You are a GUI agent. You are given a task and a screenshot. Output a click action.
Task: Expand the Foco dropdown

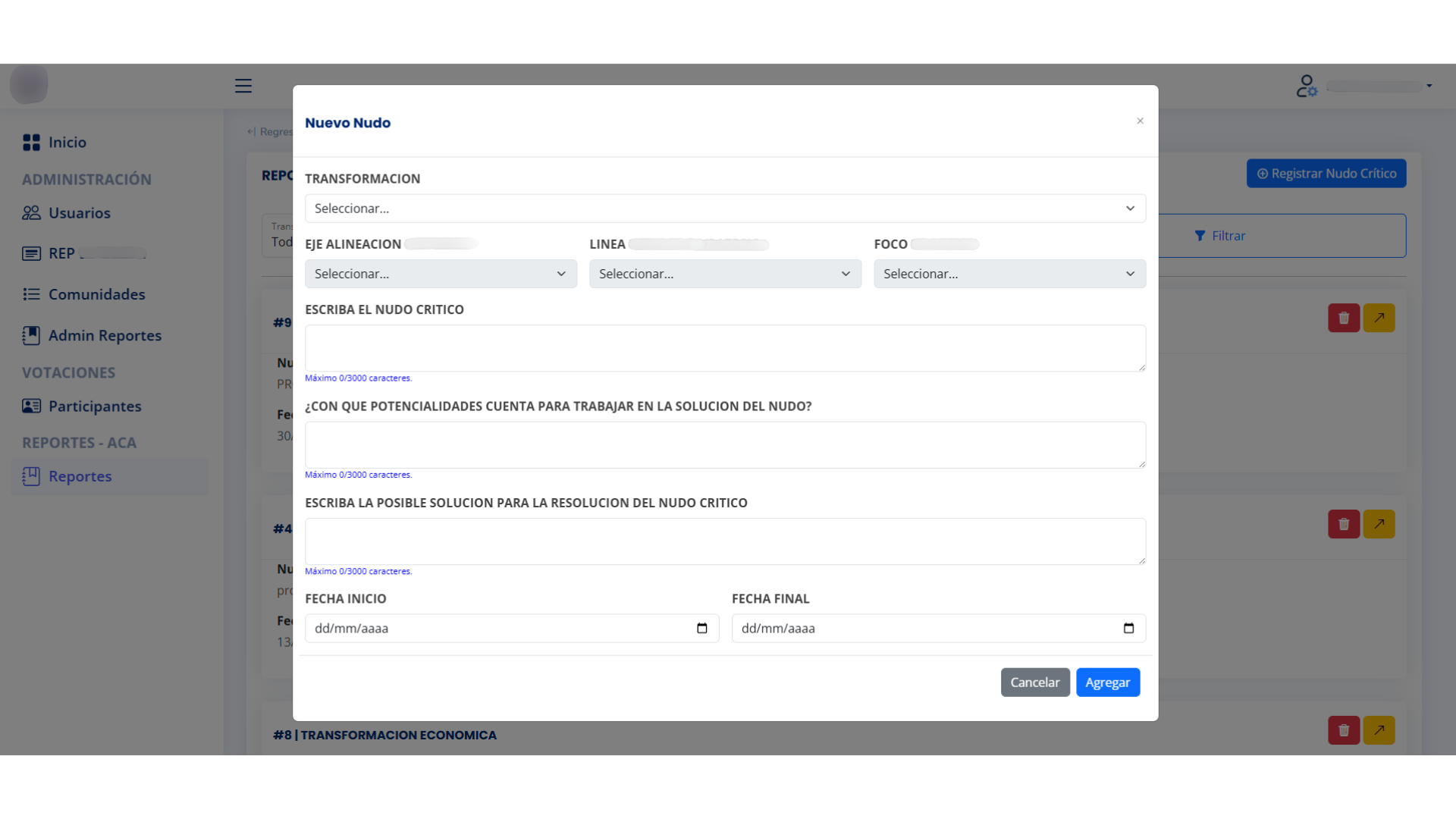(x=1009, y=274)
